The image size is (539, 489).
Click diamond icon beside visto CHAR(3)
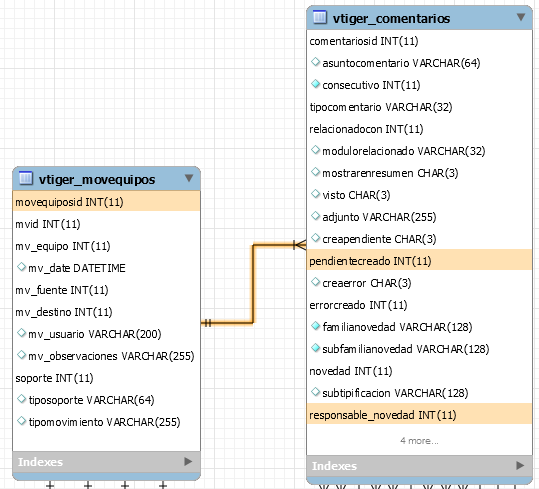pyautogui.click(x=315, y=193)
